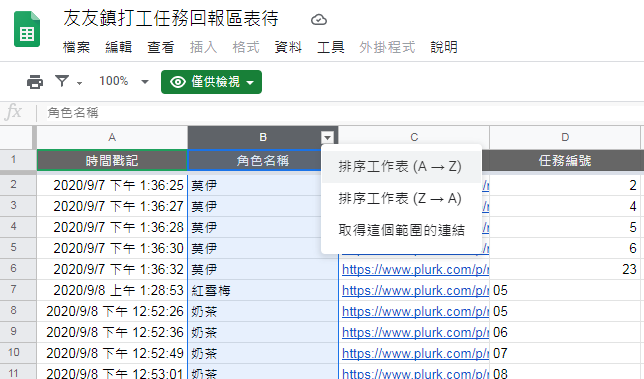This screenshot has width=644, height=379.
Task: Click 莫伊 cell in row 6
Action: pyautogui.click(x=263, y=269)
